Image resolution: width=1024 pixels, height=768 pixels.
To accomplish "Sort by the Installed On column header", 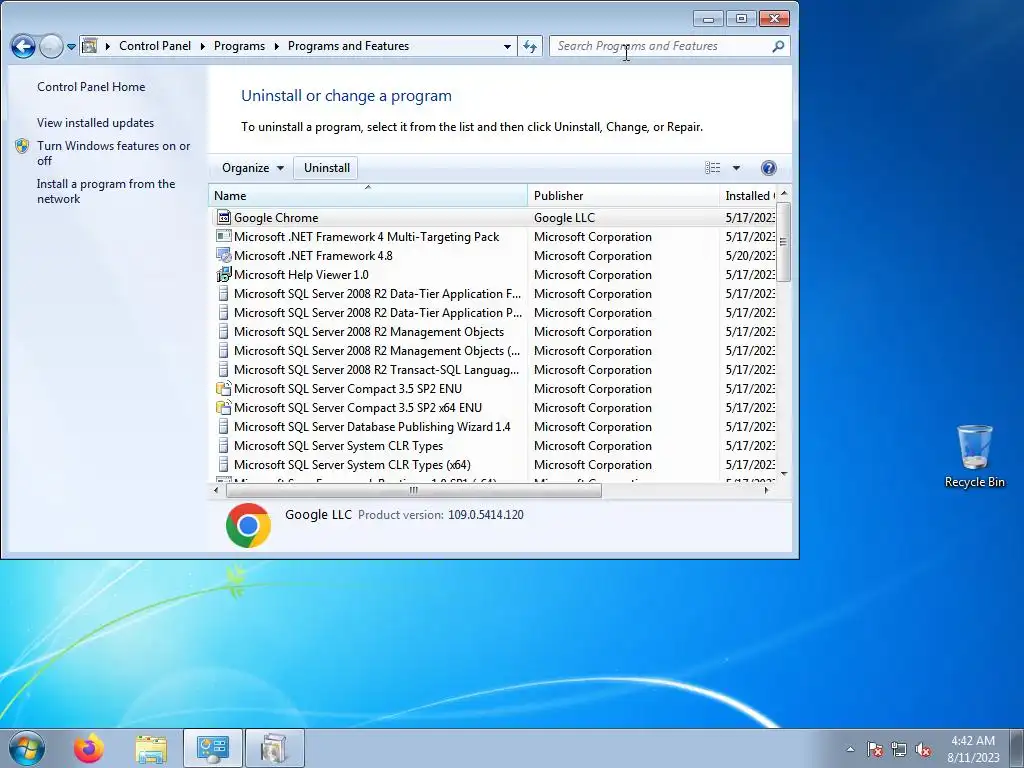I will point(748,196).
